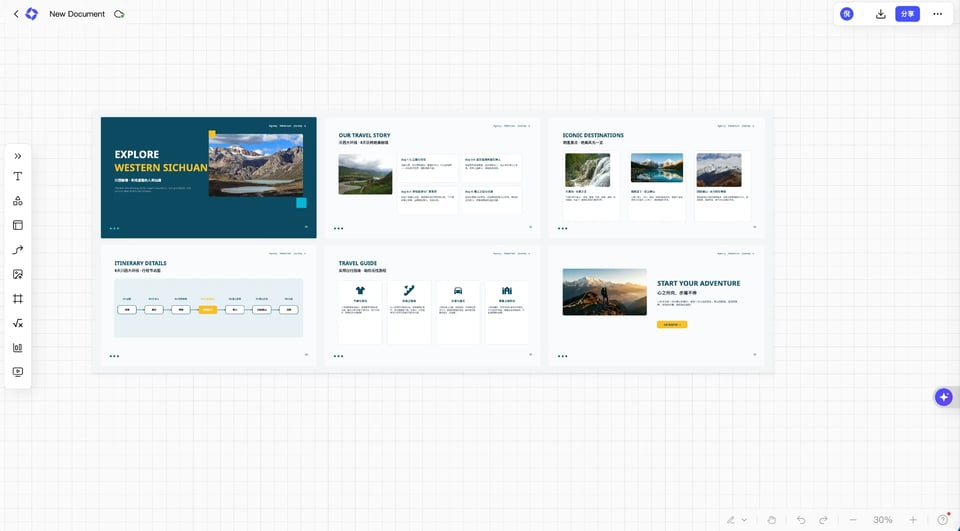960x531 pixels.
Task: Click the snowy peak destination photo
Action: (x=719, y=170)
